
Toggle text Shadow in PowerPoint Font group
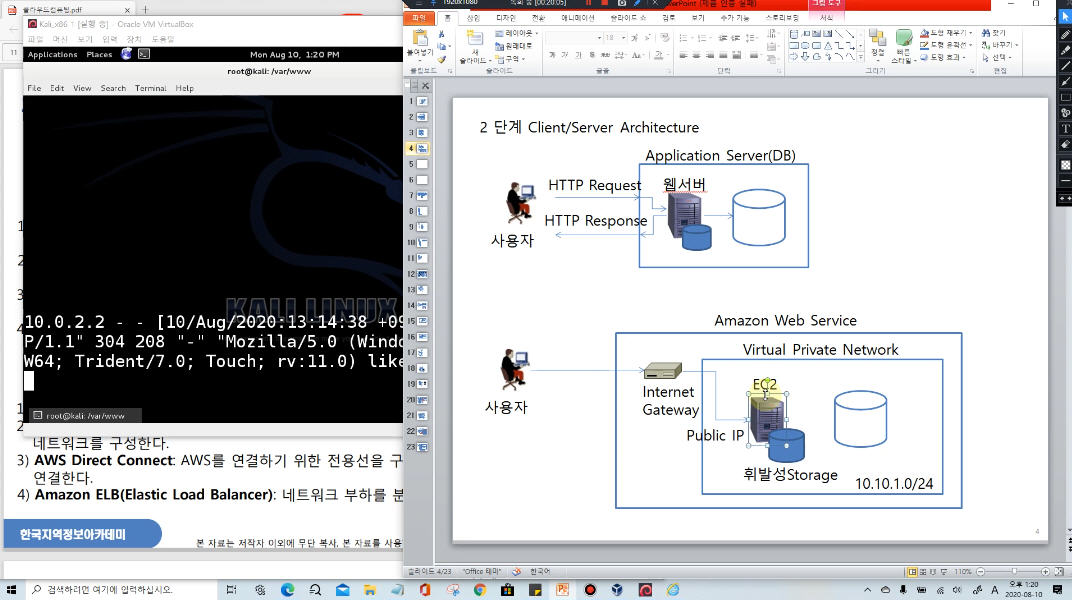pyautogui.click(x=592, y=55)
